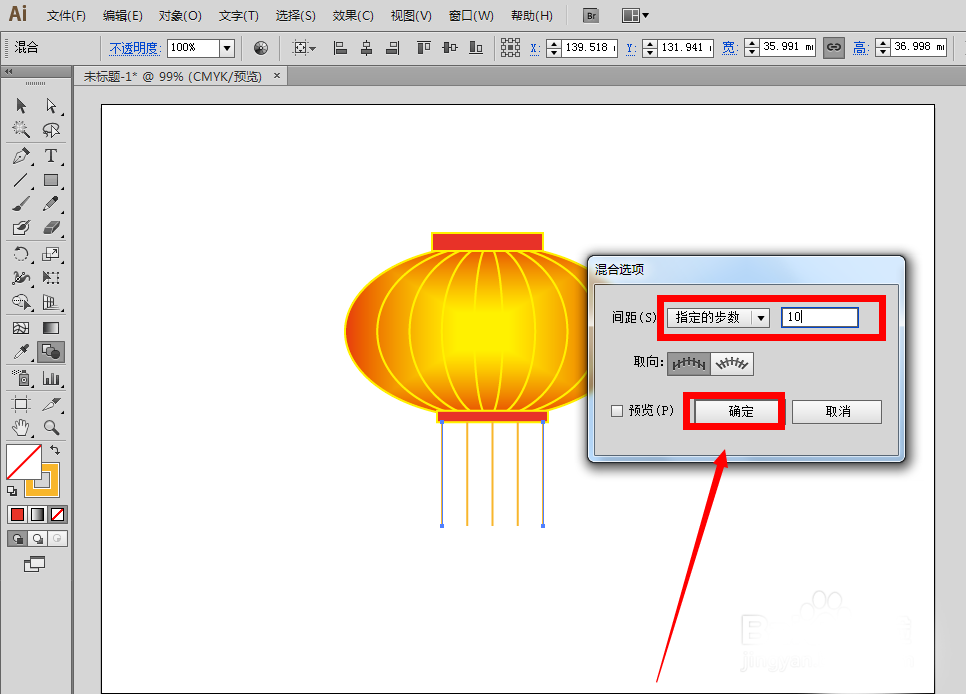The image size is (966, 694).
Task: Toggle constrain width and height link
Action: click(834, 47)
